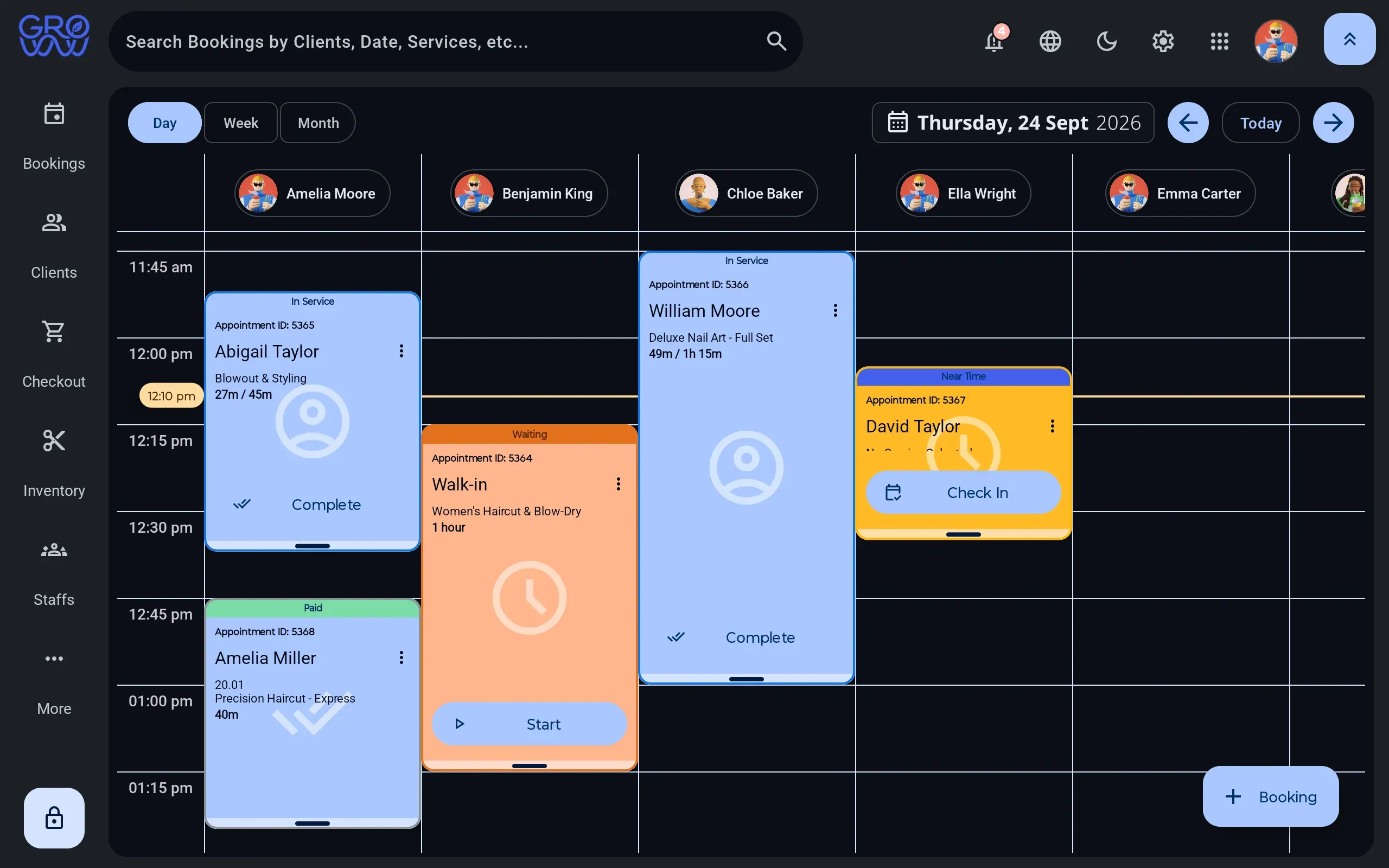Switch to Month view
Screen dimensions: 1389x868
coord(318,123)
